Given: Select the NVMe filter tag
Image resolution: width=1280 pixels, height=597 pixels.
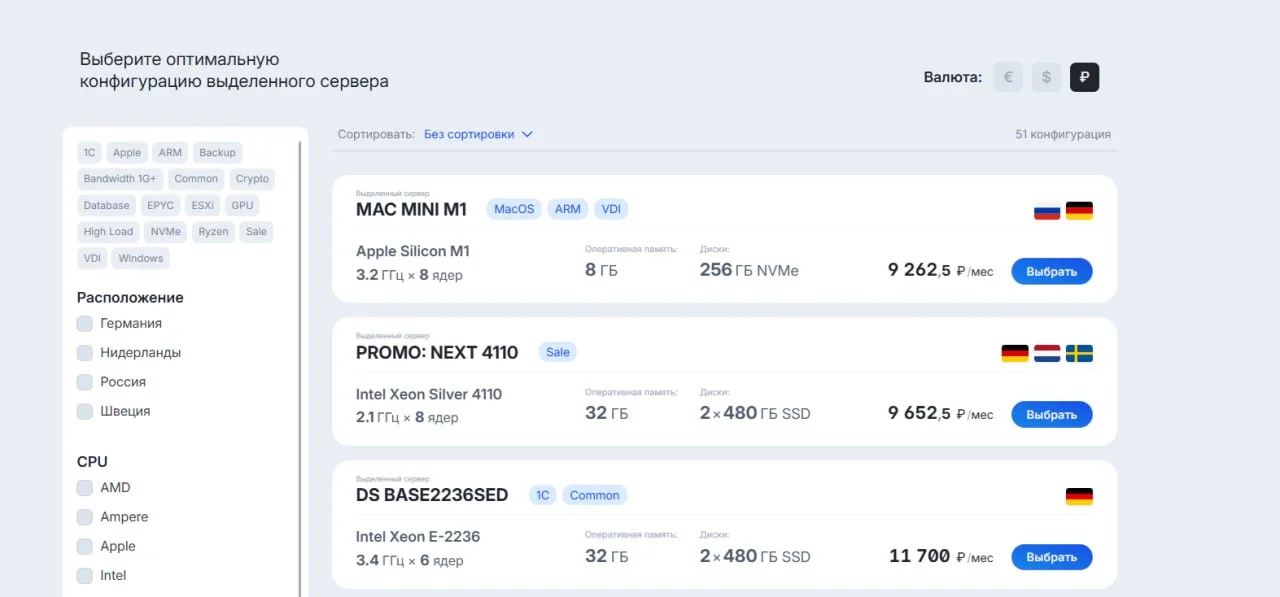Looking at the screenshot, I should tap(165, 232).
